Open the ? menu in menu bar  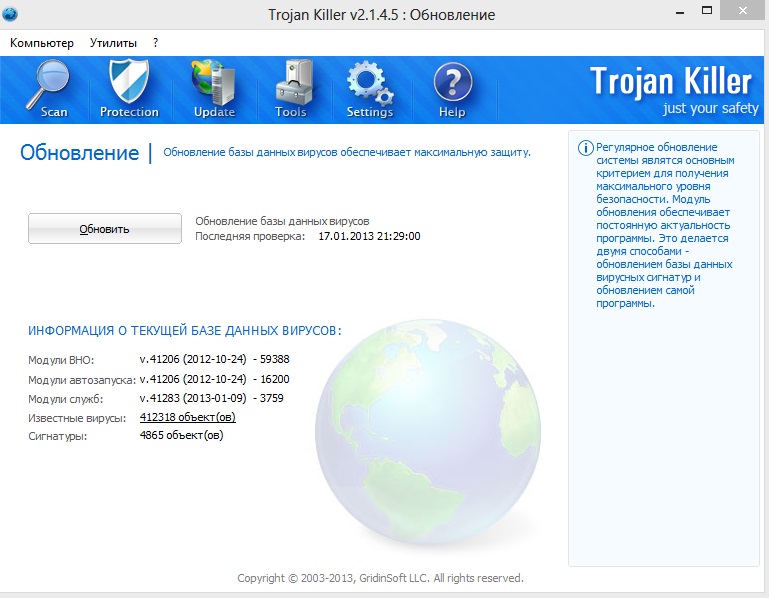click(x=155, y=43)
